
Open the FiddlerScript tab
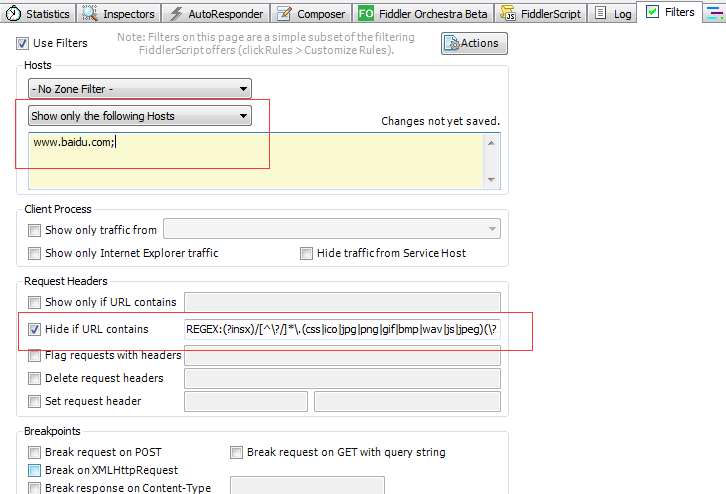(x=541, y=13)
